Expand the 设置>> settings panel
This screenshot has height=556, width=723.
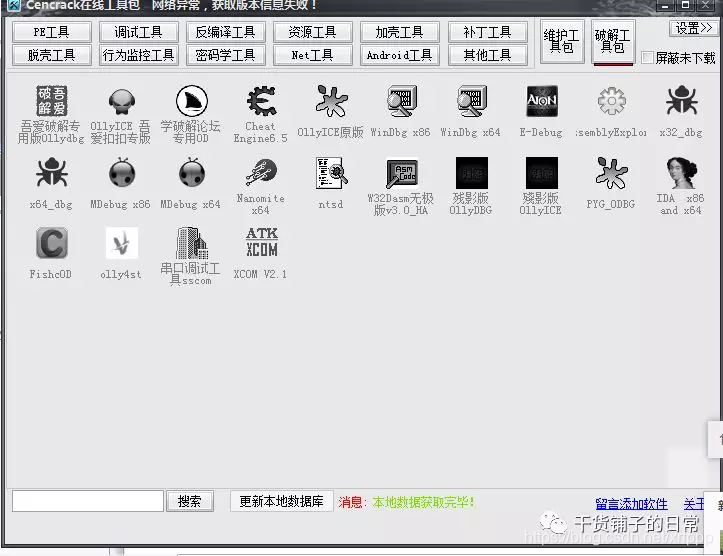coord(693,29)
